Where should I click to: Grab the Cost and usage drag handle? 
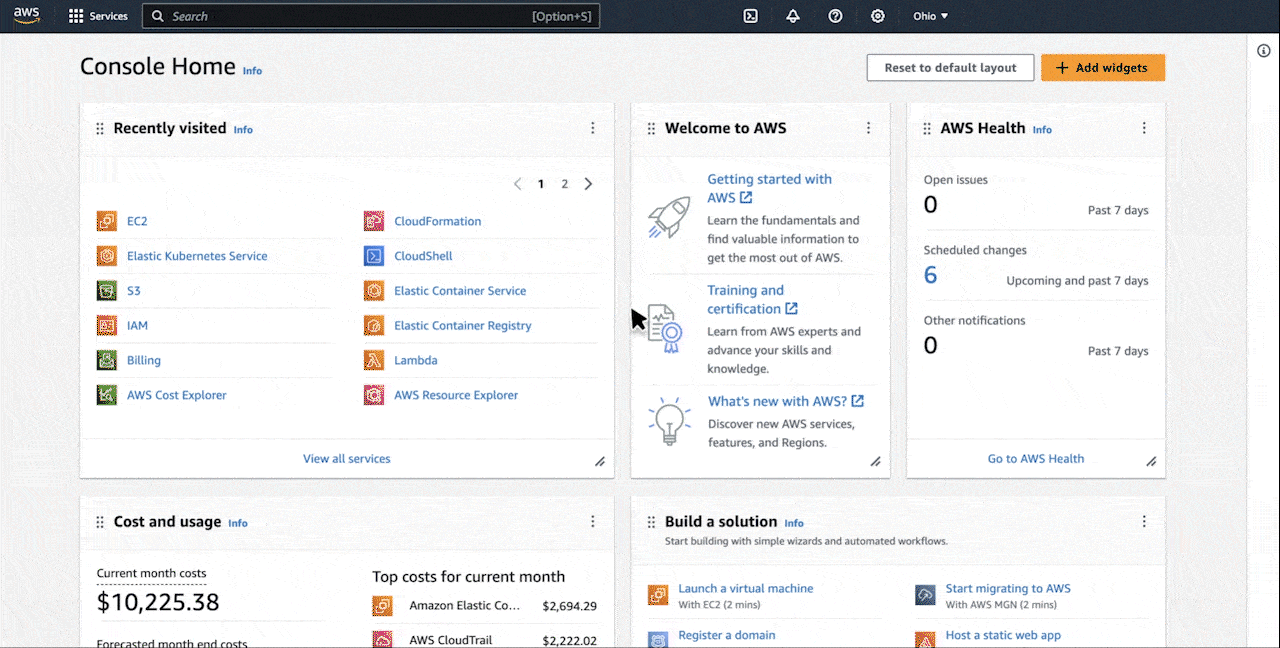pos(99,523)
